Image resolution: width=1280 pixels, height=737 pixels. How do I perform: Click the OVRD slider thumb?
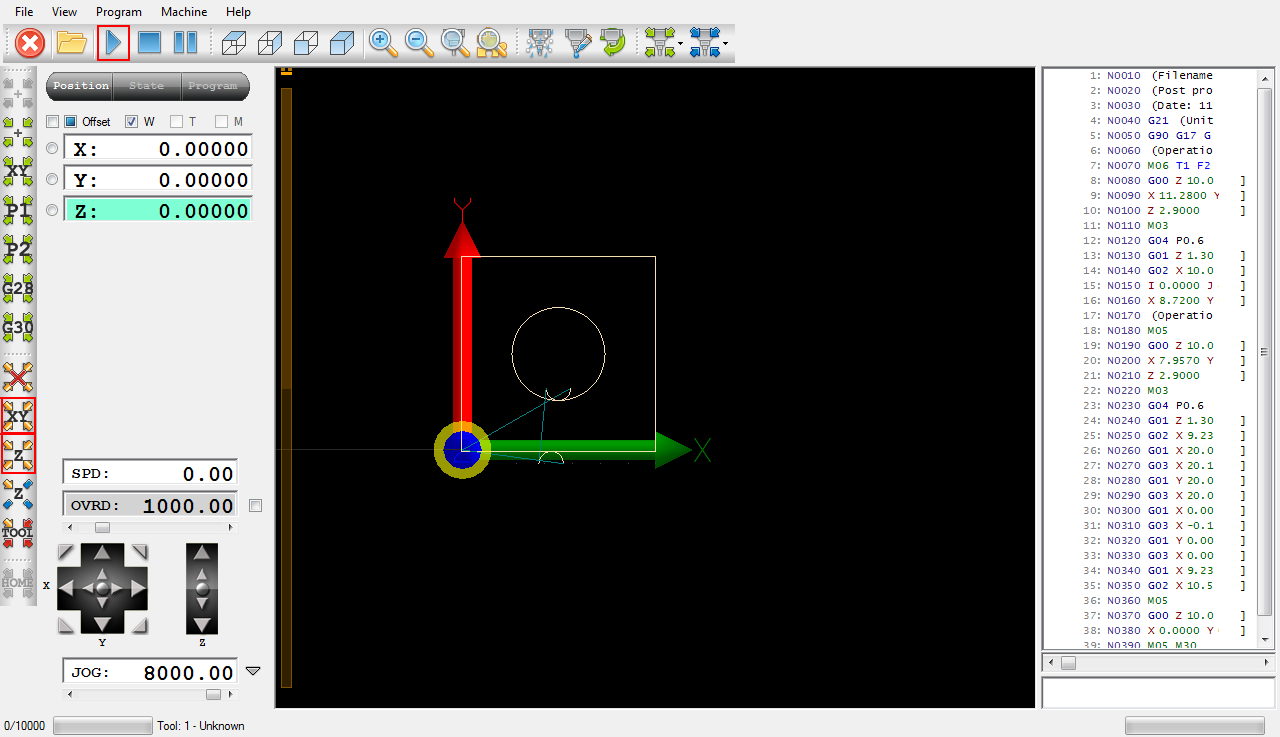pos(102,527)
